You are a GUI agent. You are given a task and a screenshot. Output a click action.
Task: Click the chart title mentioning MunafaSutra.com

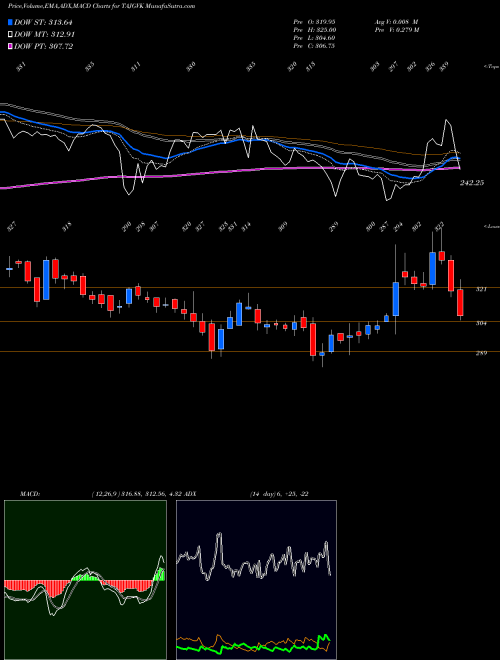point(101,6)
